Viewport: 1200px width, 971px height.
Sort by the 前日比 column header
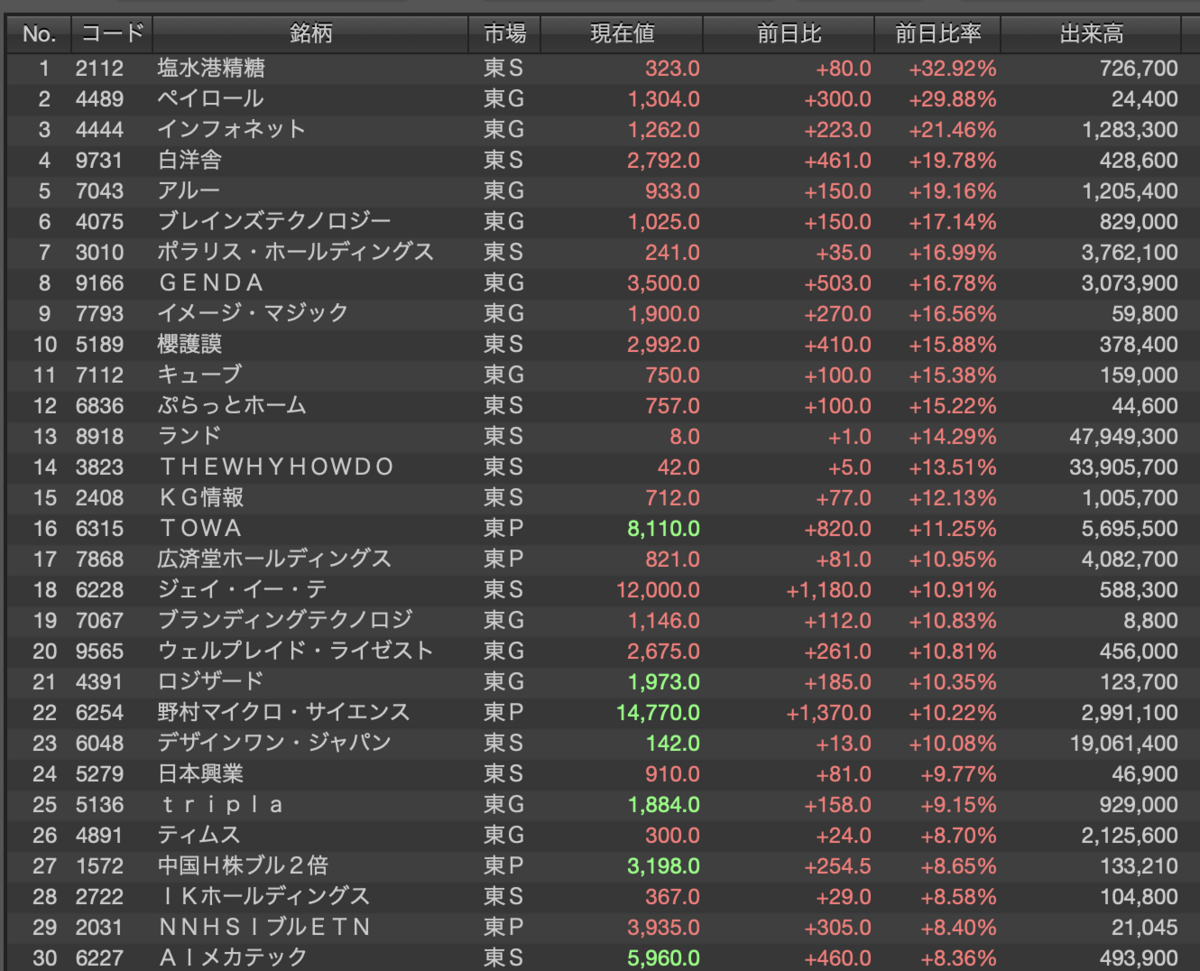pyautogui.click(x=789, y=34)
